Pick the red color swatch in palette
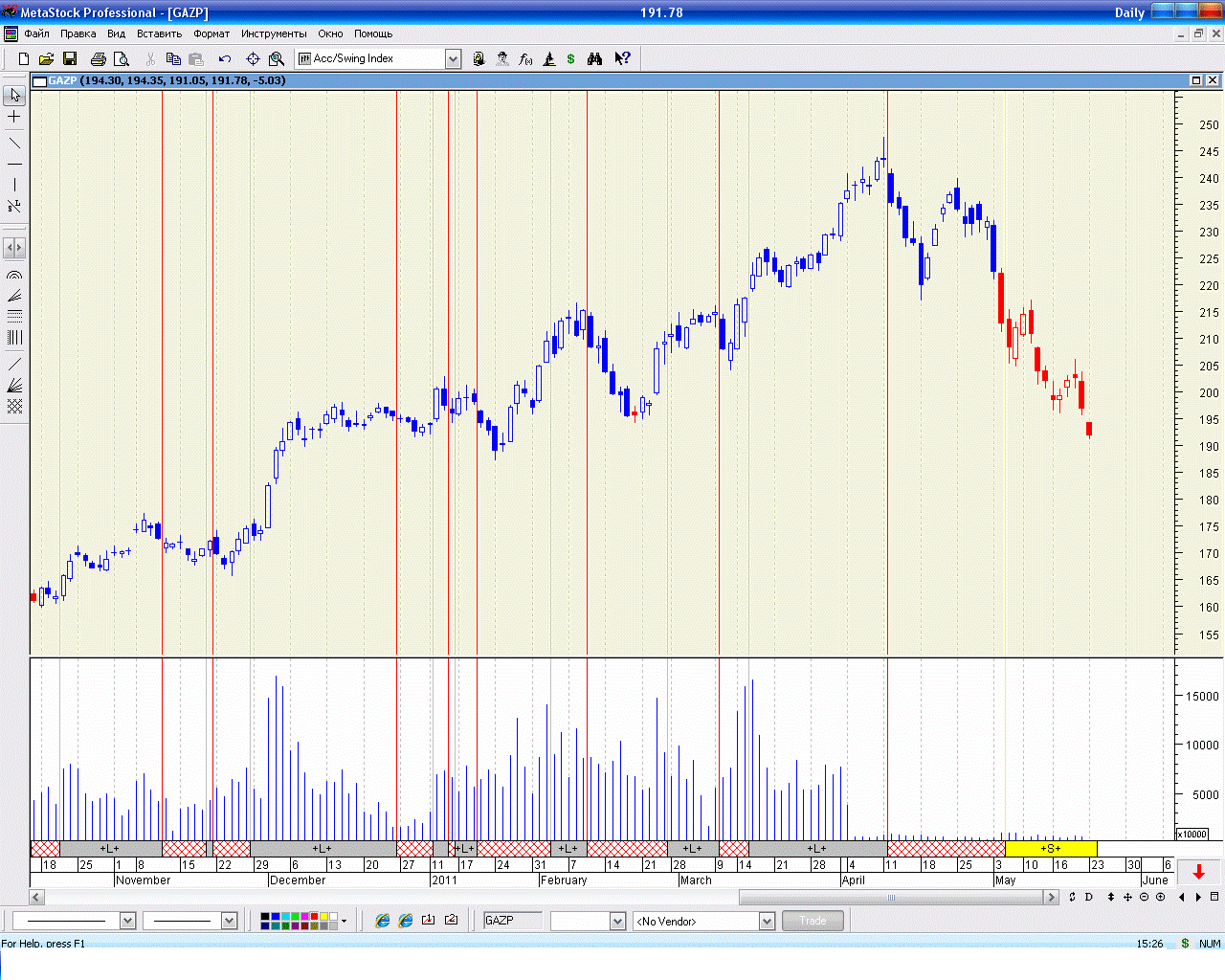Image resolution: width=1225 pixels, height=980 pixels. point(313,917)
